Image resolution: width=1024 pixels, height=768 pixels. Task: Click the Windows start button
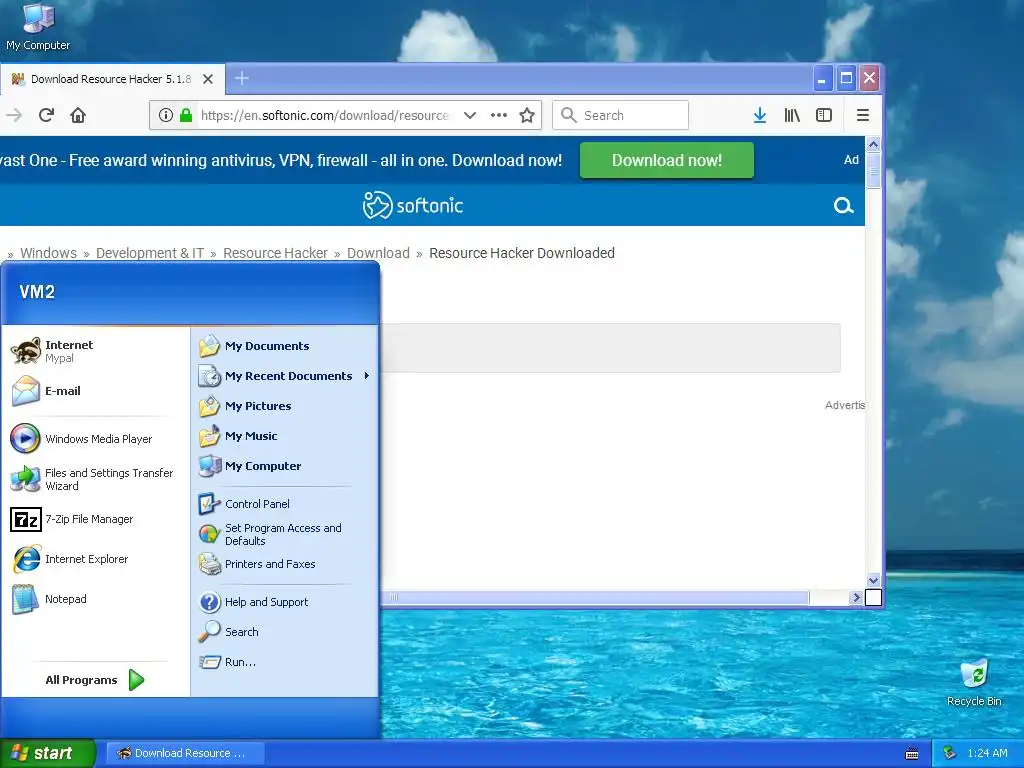tap(48, 753)
